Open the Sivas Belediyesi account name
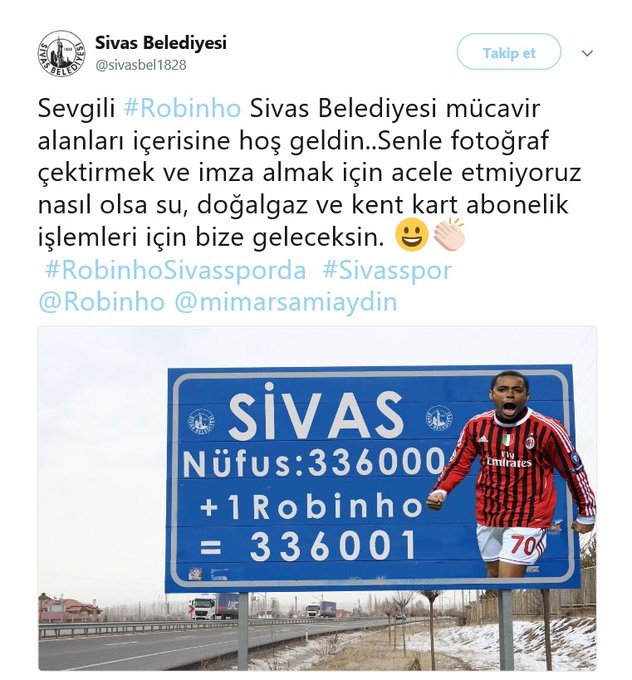Viewport: 632px width, 680px height. [x=160, y=43]
